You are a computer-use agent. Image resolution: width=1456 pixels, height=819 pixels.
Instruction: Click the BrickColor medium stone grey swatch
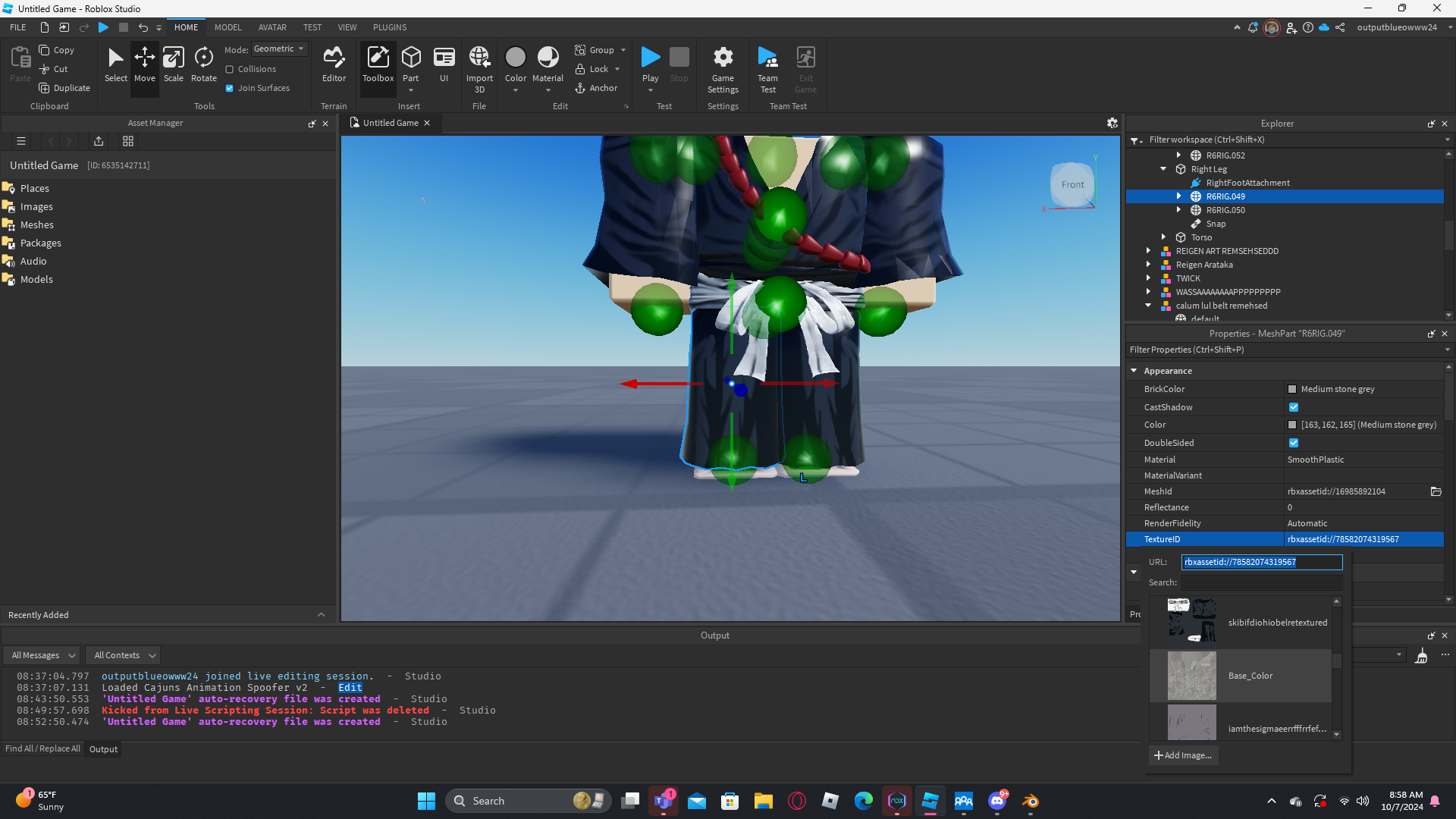(x=1292, y=389)
